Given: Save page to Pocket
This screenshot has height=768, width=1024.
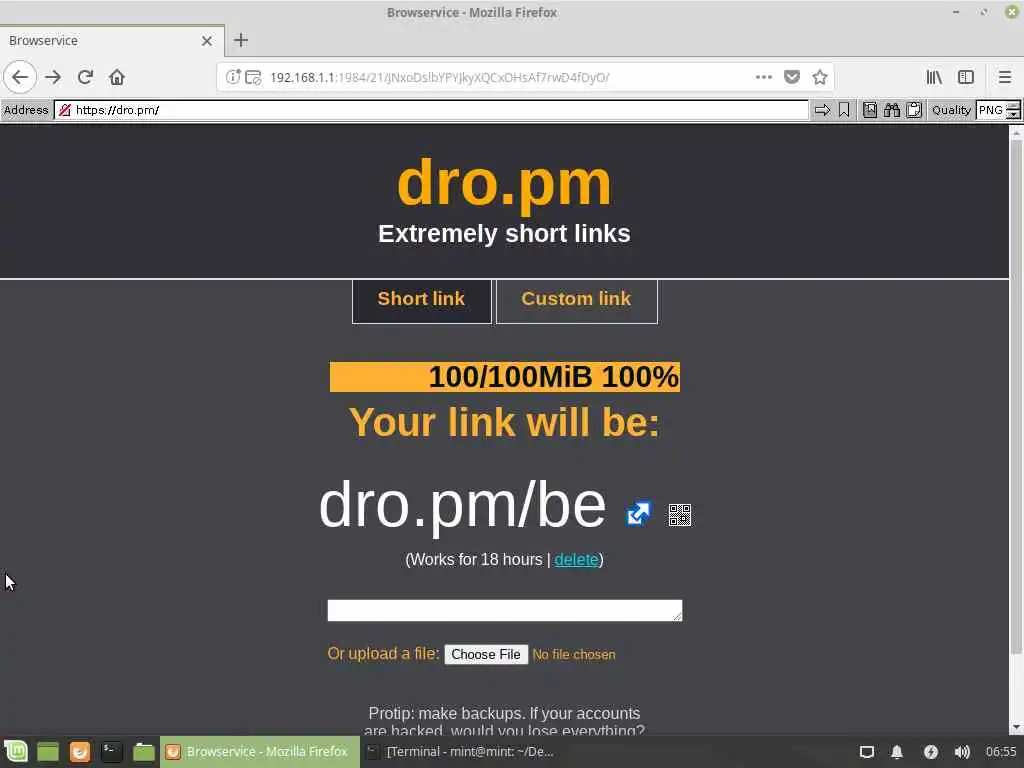Looking at the screenshot, I should click(792, 77).
